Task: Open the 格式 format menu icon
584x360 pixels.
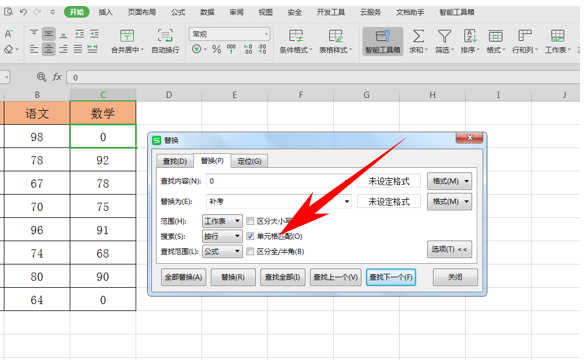Action: (496, 36)
